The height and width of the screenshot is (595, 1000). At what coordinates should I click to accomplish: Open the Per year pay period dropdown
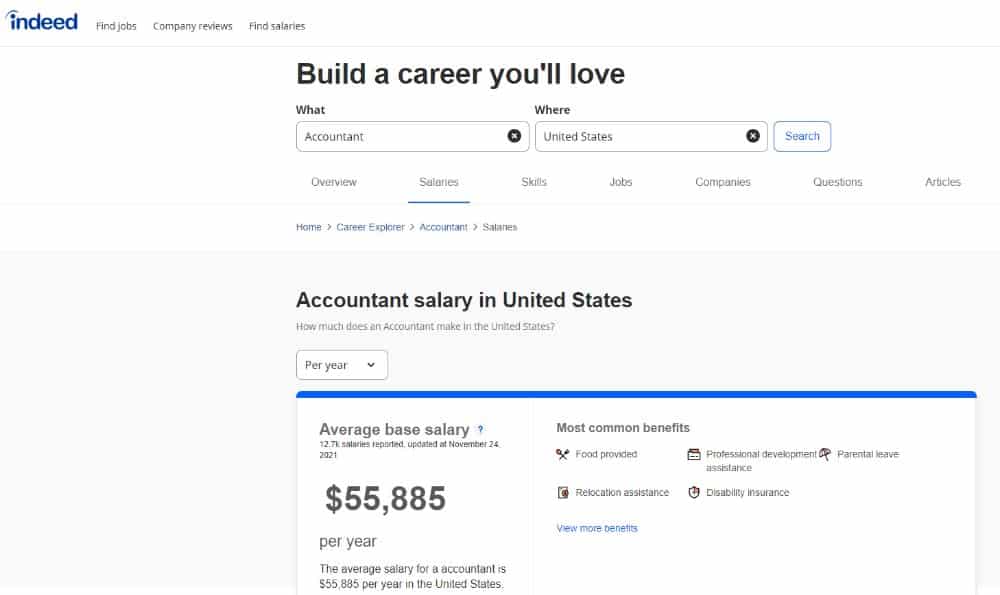point(342,365)
